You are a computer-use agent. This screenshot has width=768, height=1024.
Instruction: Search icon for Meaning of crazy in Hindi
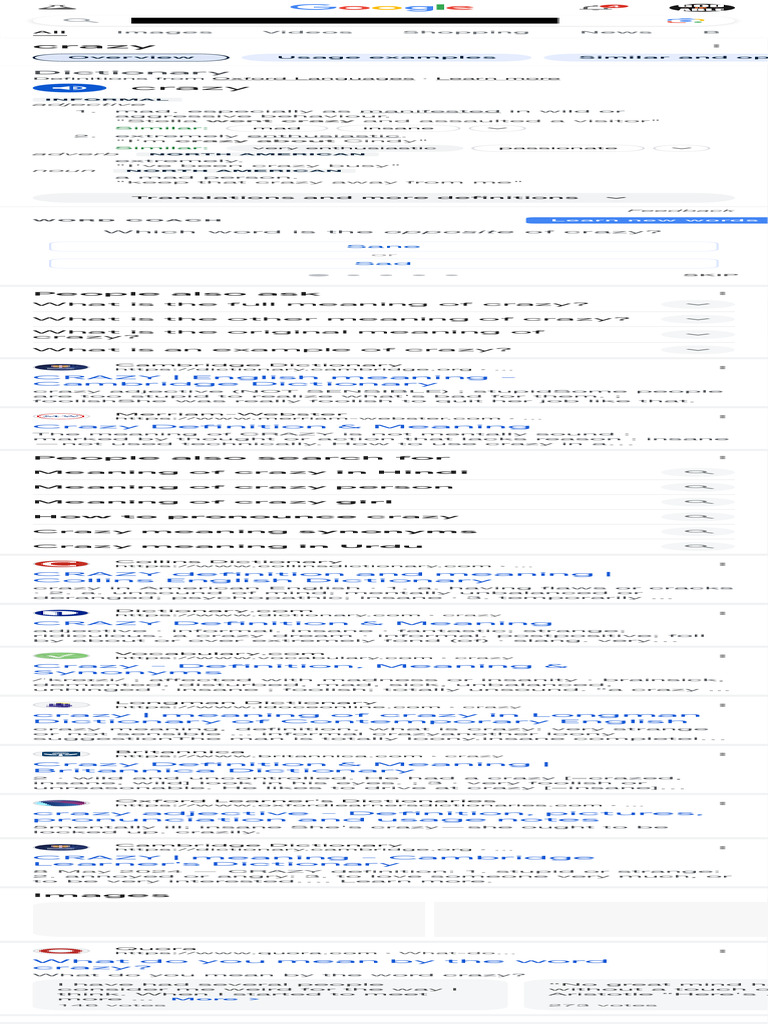[697, 472]
